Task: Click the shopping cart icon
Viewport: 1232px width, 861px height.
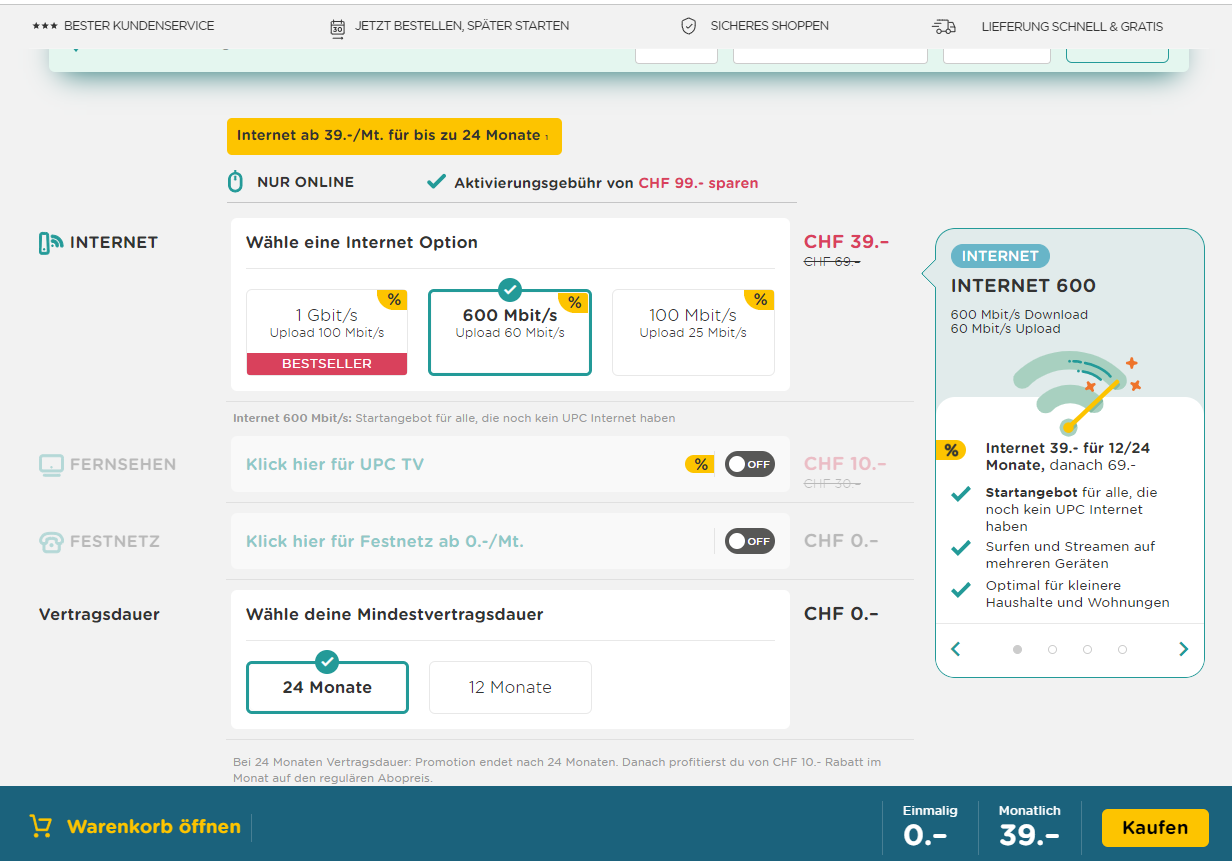Action: point(41,826)
